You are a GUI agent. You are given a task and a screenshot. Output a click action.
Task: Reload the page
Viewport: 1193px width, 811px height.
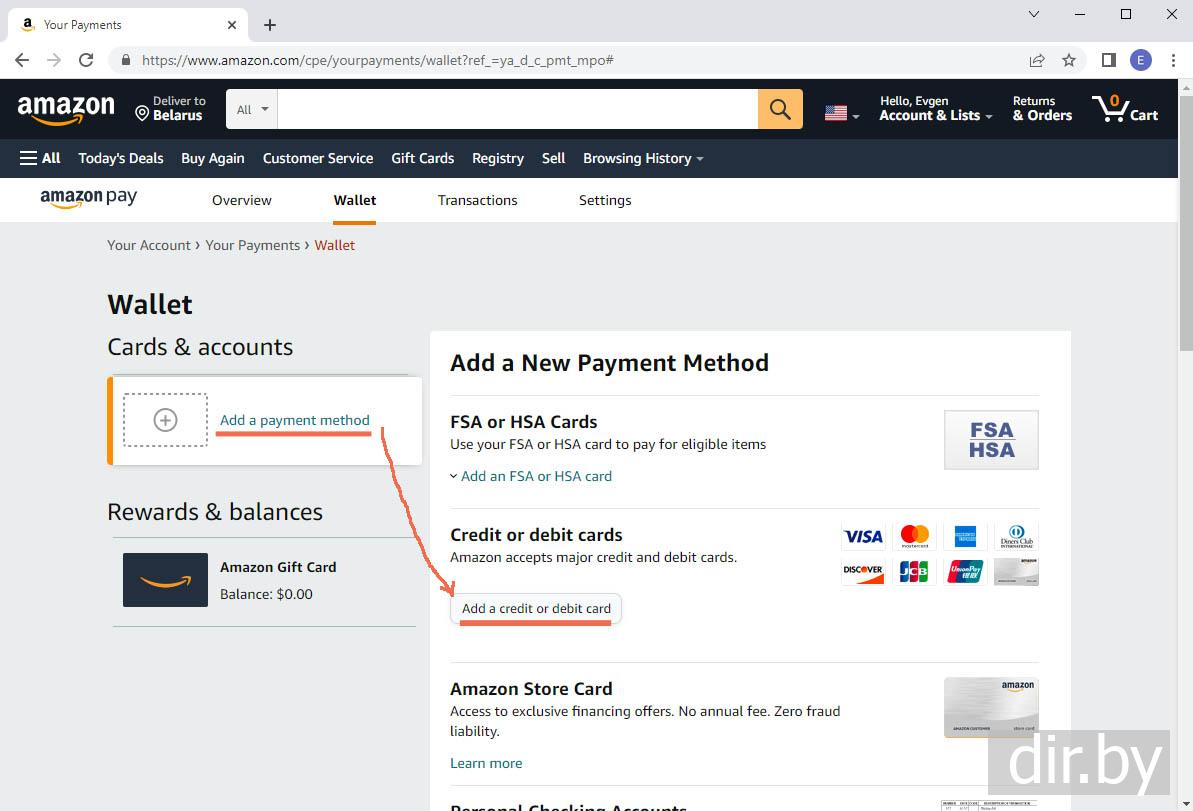pos(86,60)
